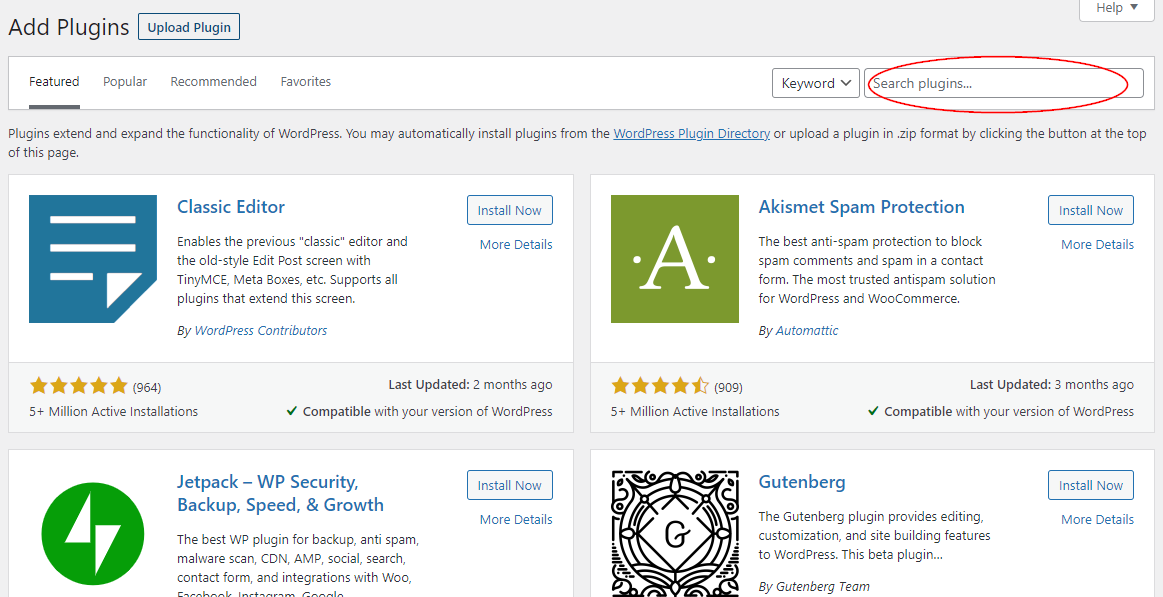Click the Classic Editor star rating

[x=79, y=386]
